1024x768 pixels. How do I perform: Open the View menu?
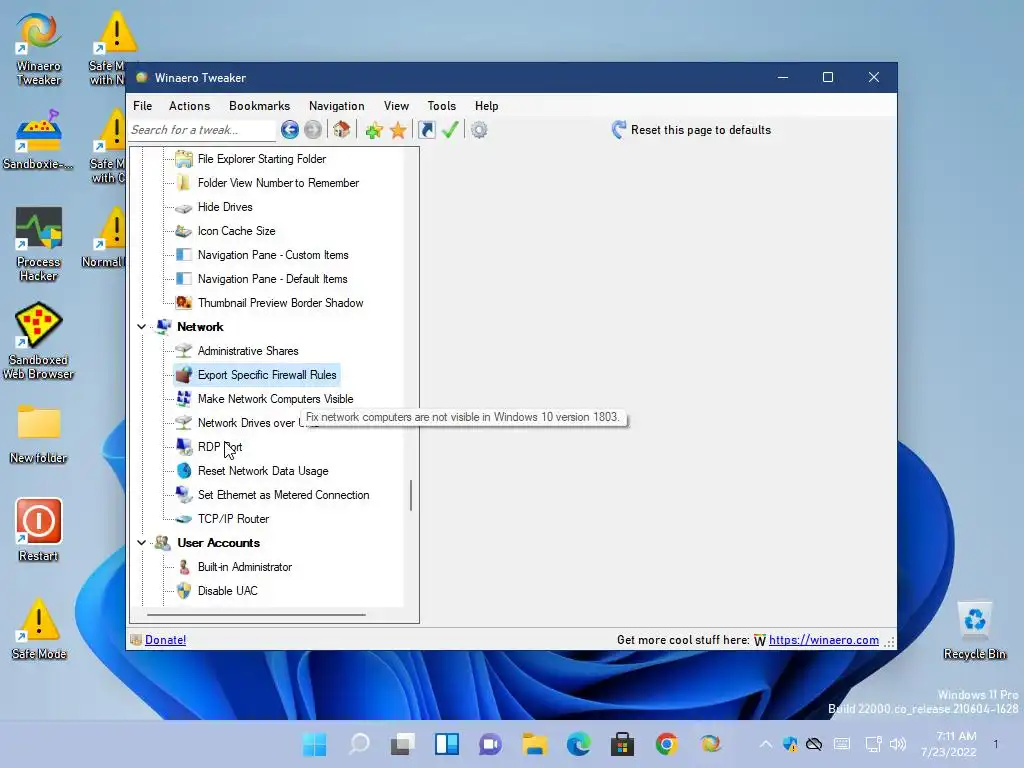click(x=396, y=106)
